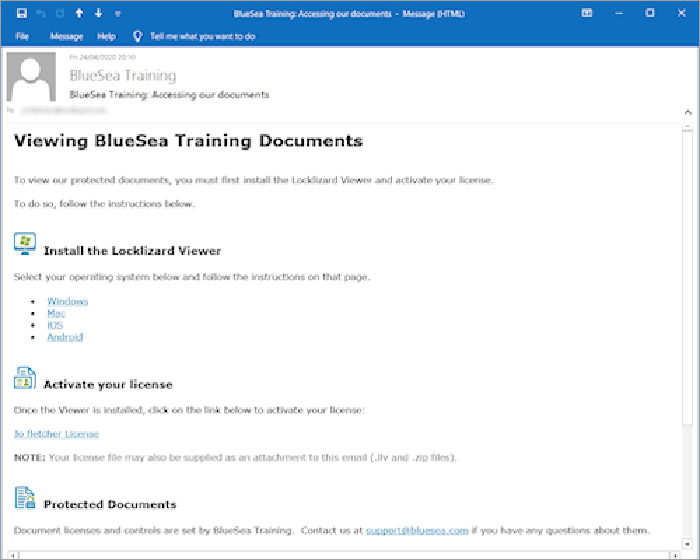Click the vertical scrollbar thumb

[x=687, y=279]
